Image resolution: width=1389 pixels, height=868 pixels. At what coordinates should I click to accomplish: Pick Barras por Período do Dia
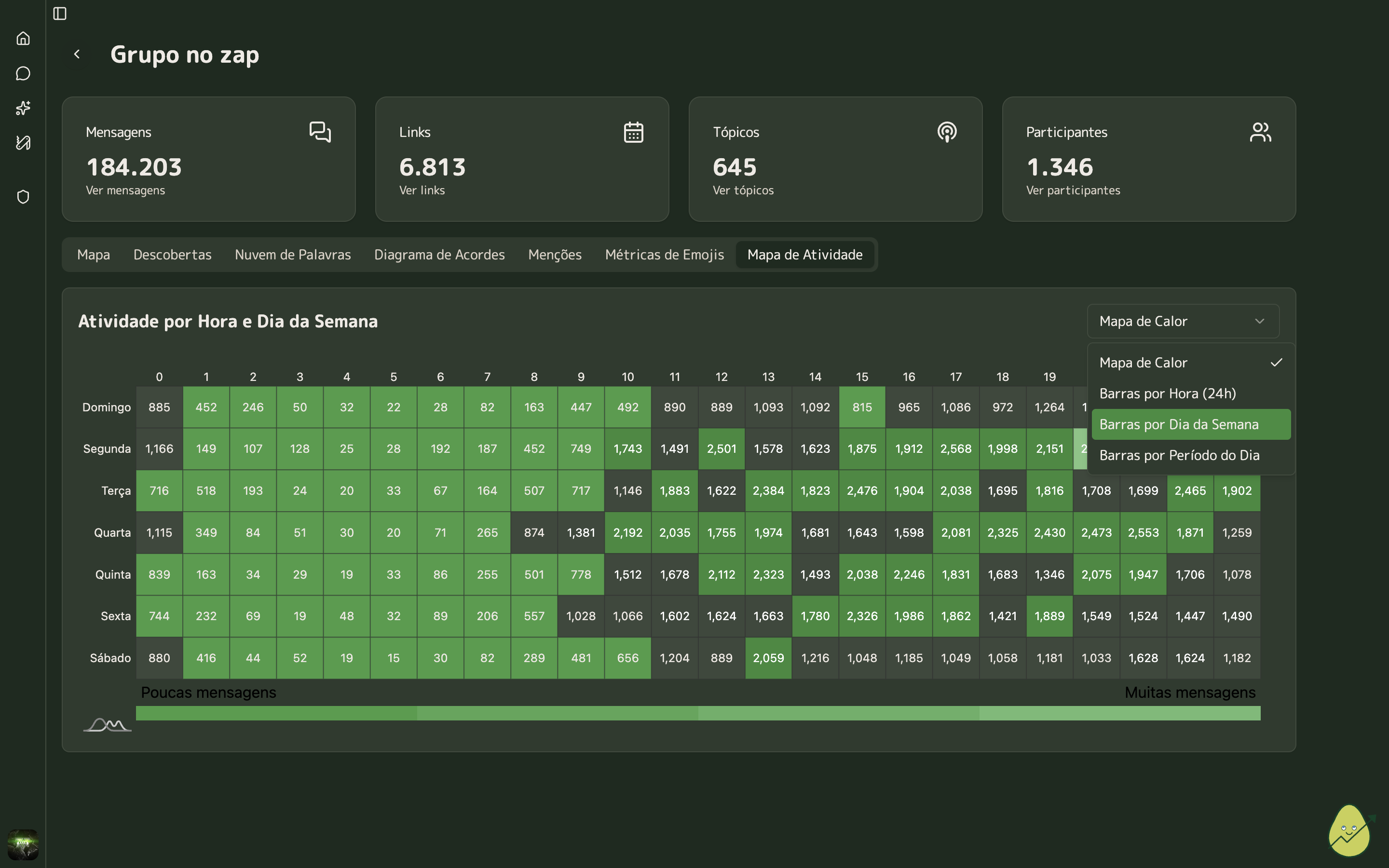pyautogui.click(x=1179, y=455)
